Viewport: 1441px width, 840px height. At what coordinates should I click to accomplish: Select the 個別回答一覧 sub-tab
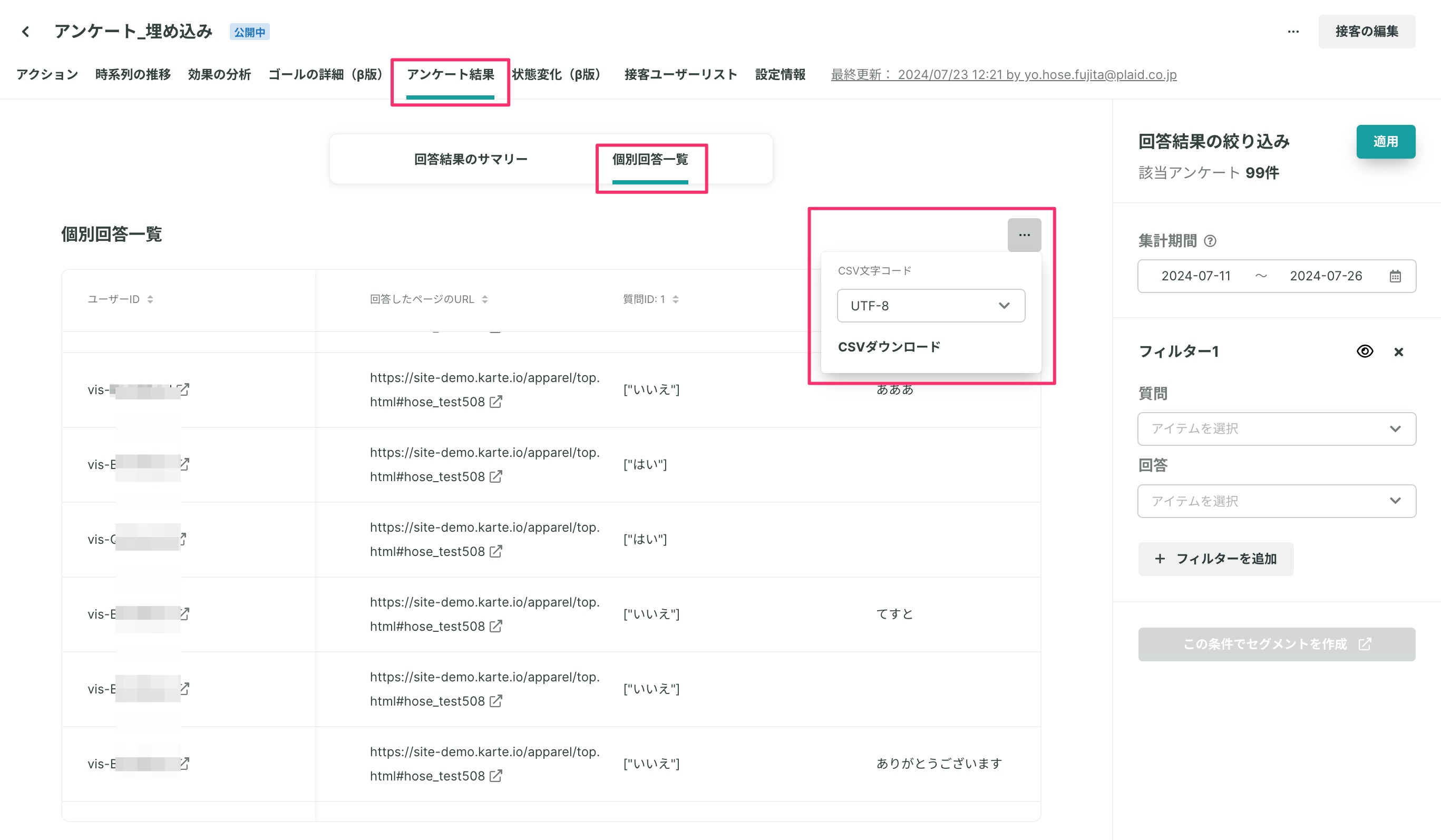[650, 159]
